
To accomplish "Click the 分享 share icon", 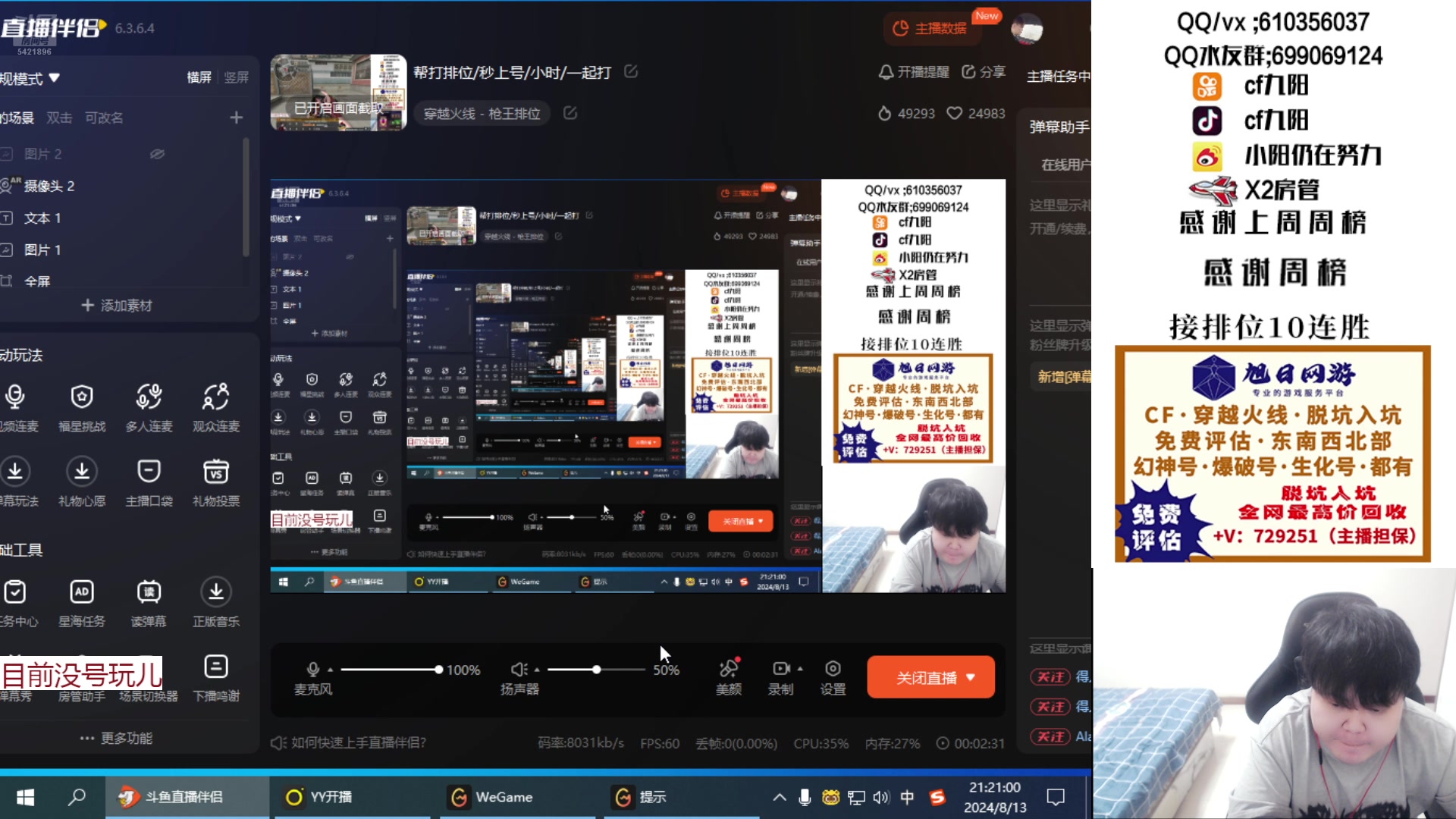I will click(984, 72).
